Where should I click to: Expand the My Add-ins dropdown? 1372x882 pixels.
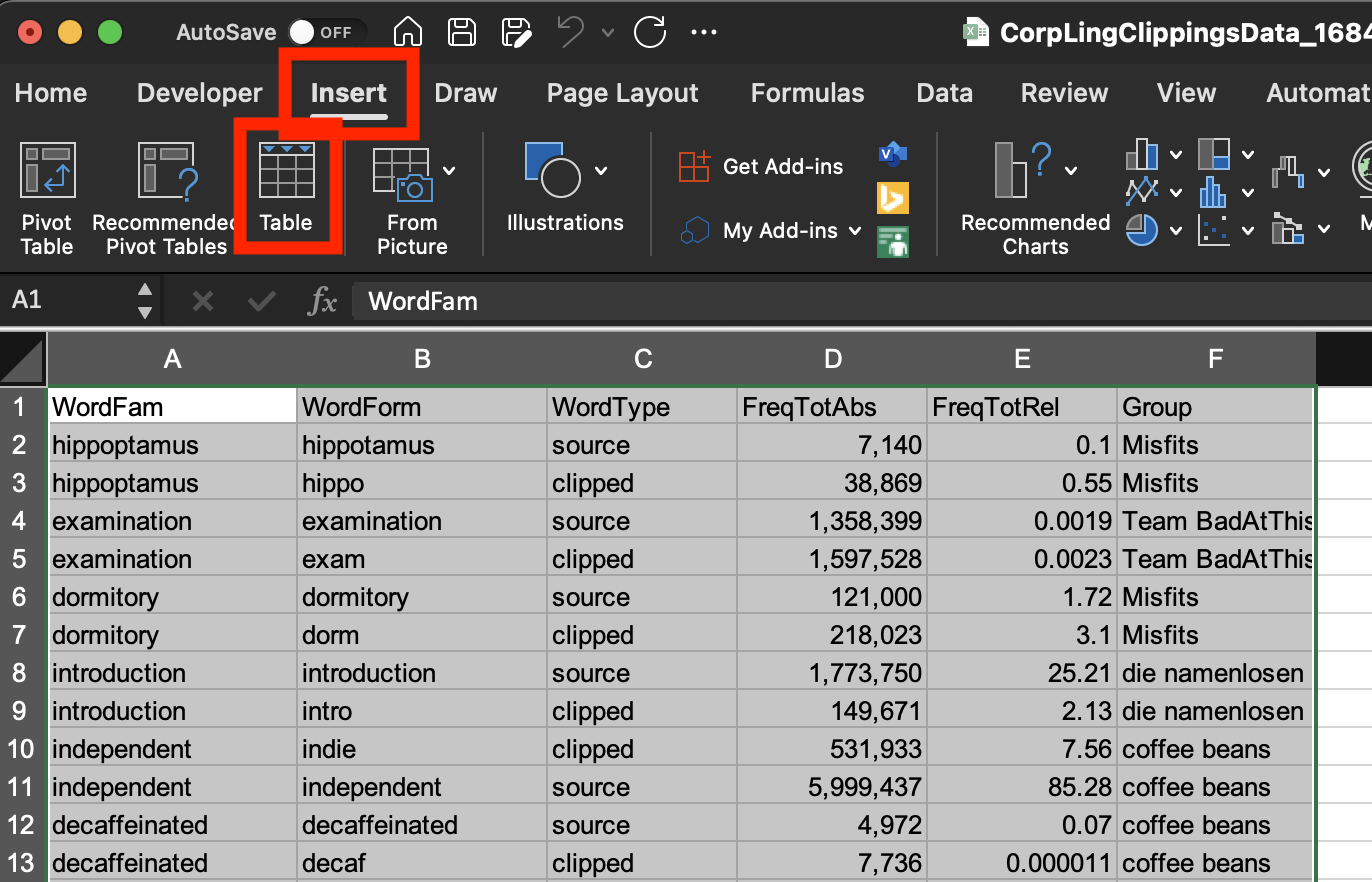pos(855,231)
